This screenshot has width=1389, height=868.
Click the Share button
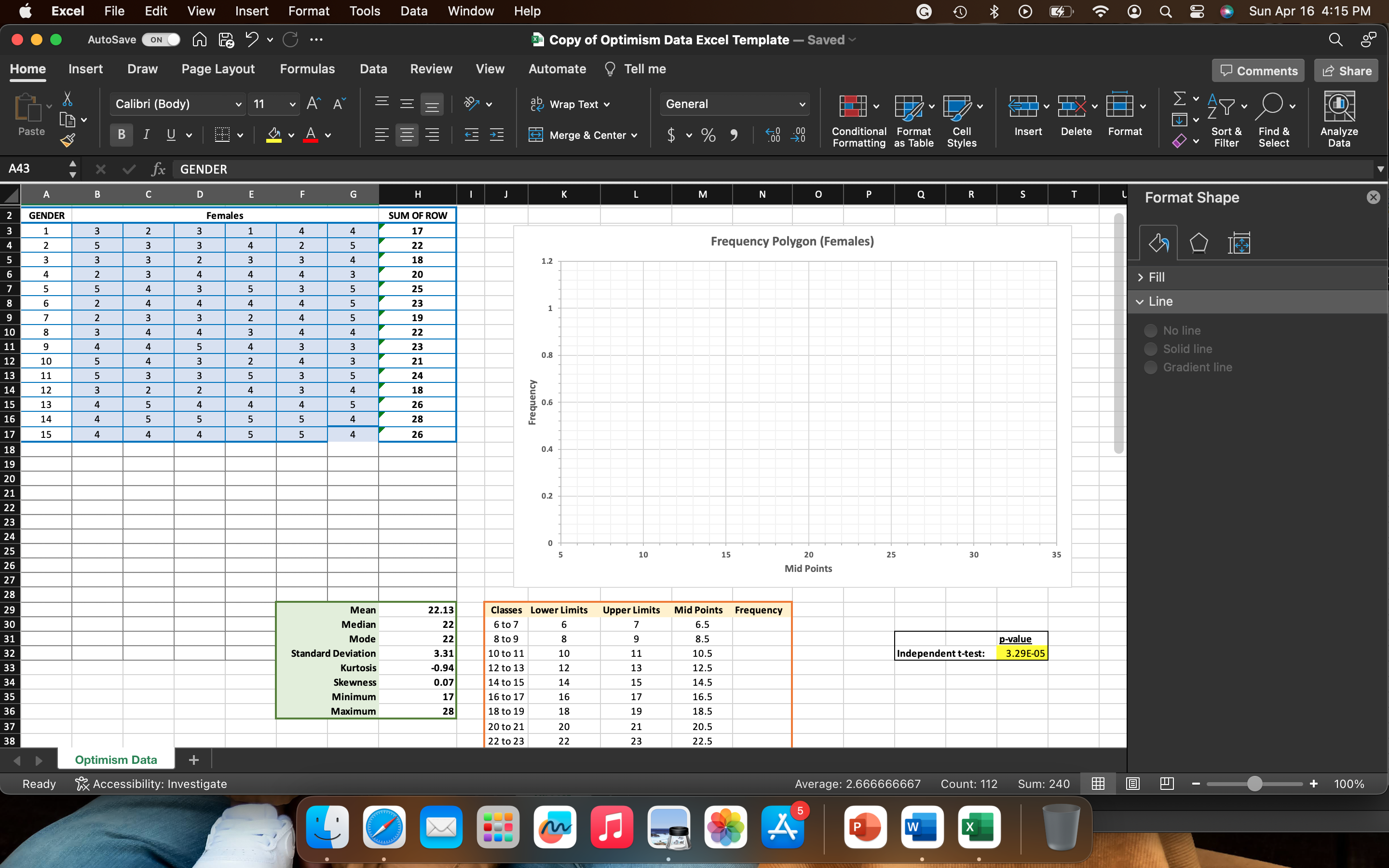(x=1346, y=70)
